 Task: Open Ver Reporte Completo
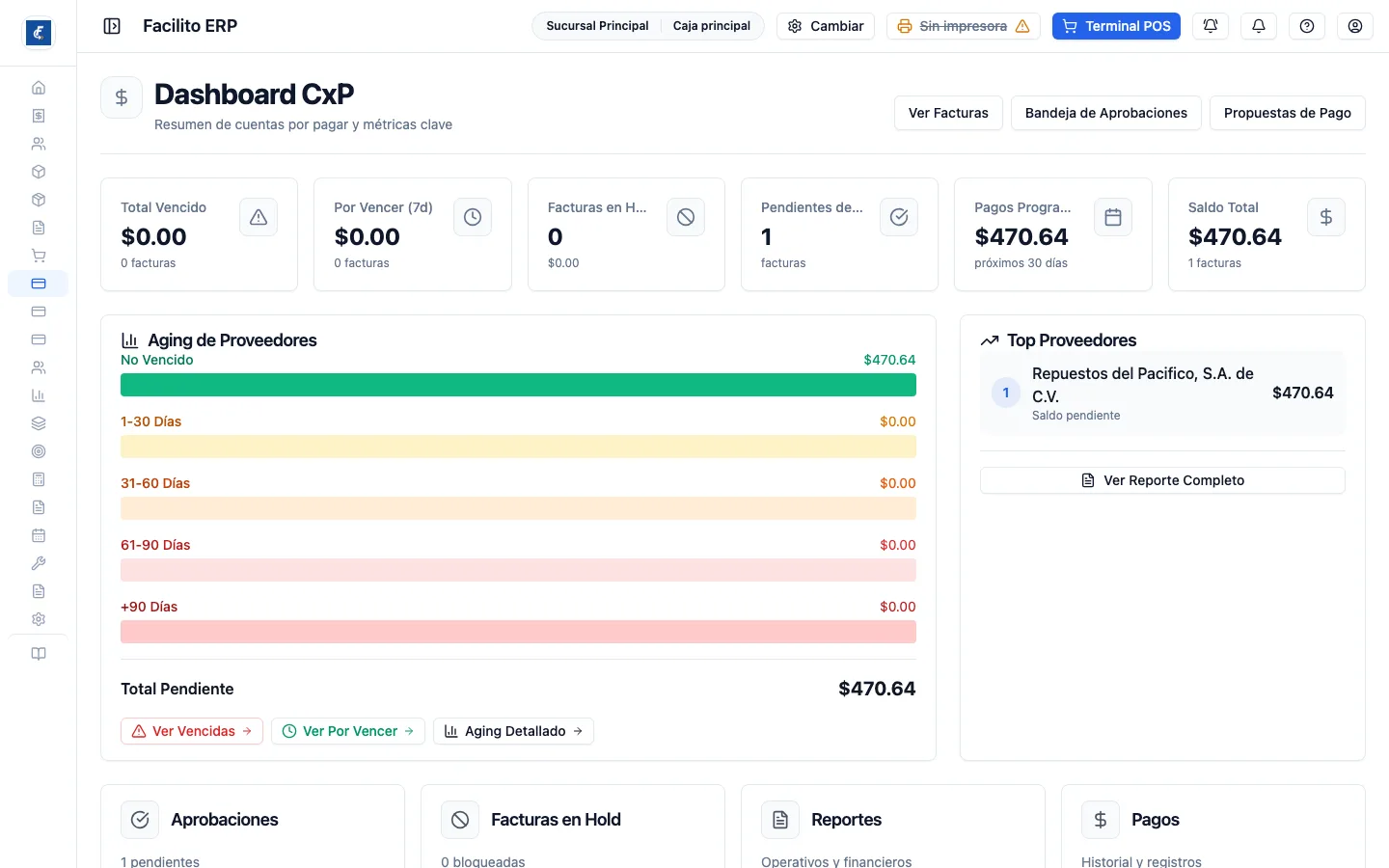click(1162, 480)
